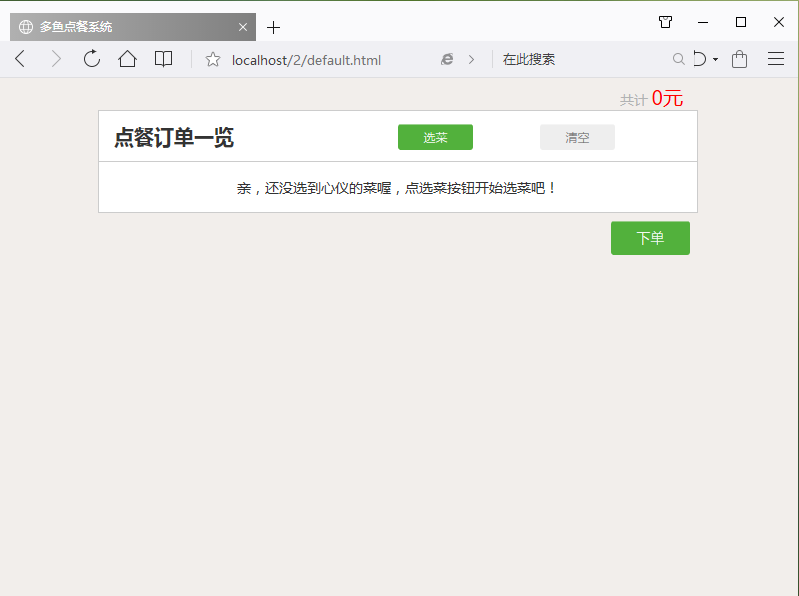This screenshot has height=596, width=799.
Task: Click the 点餐订单一览 heading
Action: [174, 138]
